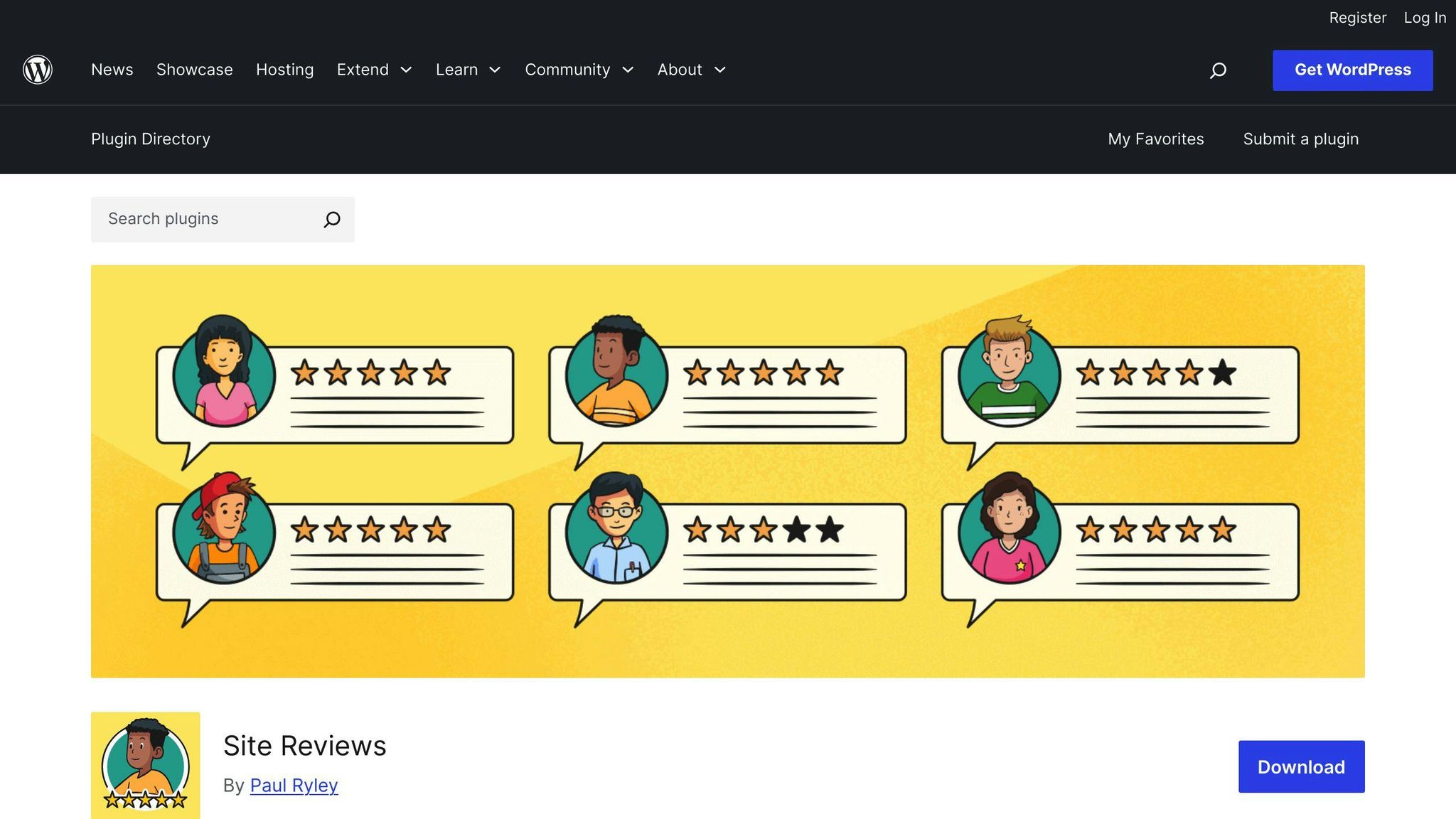
Task: Click the Site Reviews banner image
Action: click(x=728, y=471)
